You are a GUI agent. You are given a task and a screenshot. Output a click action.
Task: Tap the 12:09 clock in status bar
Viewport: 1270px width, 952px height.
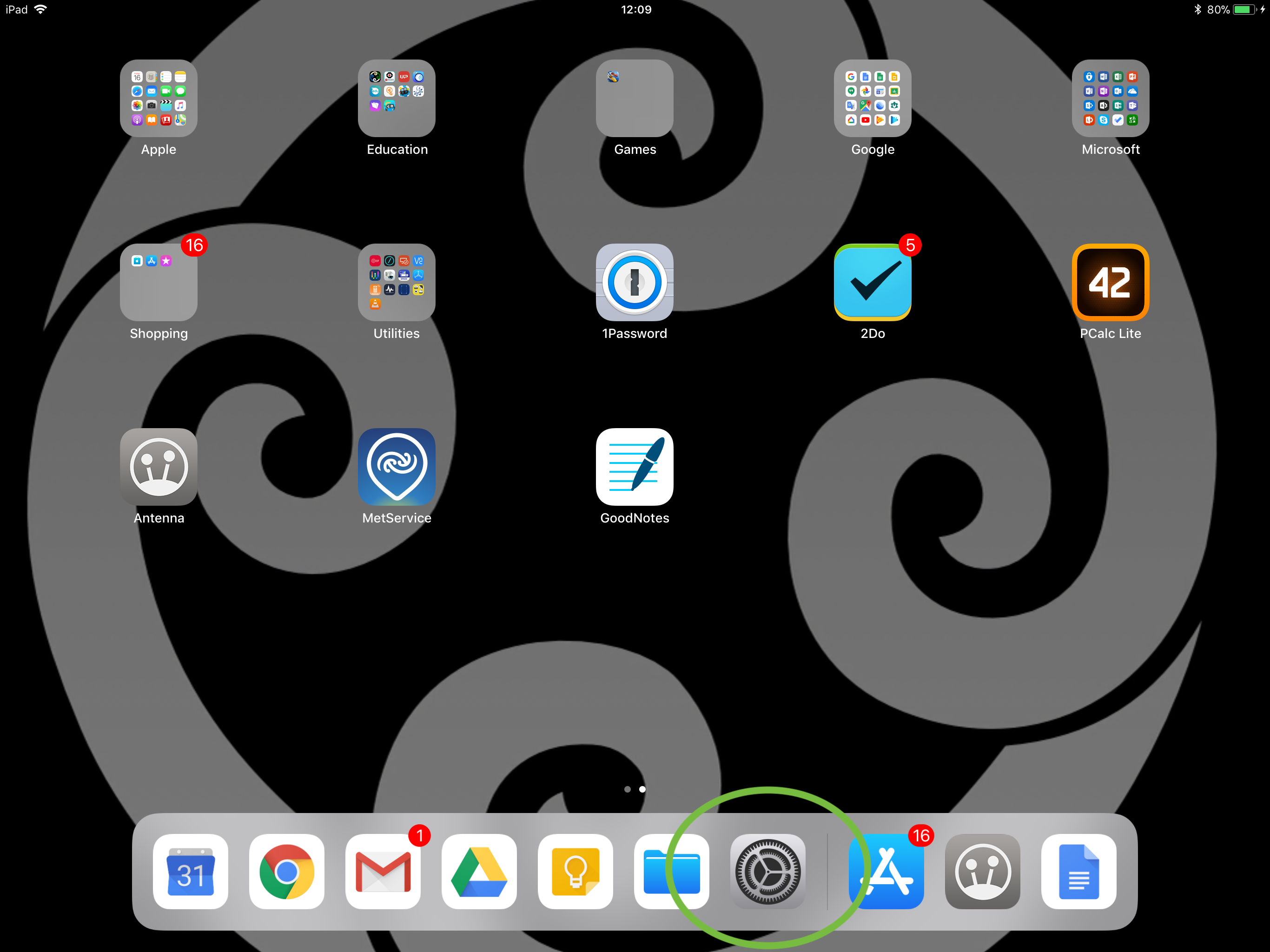(636, 10)
